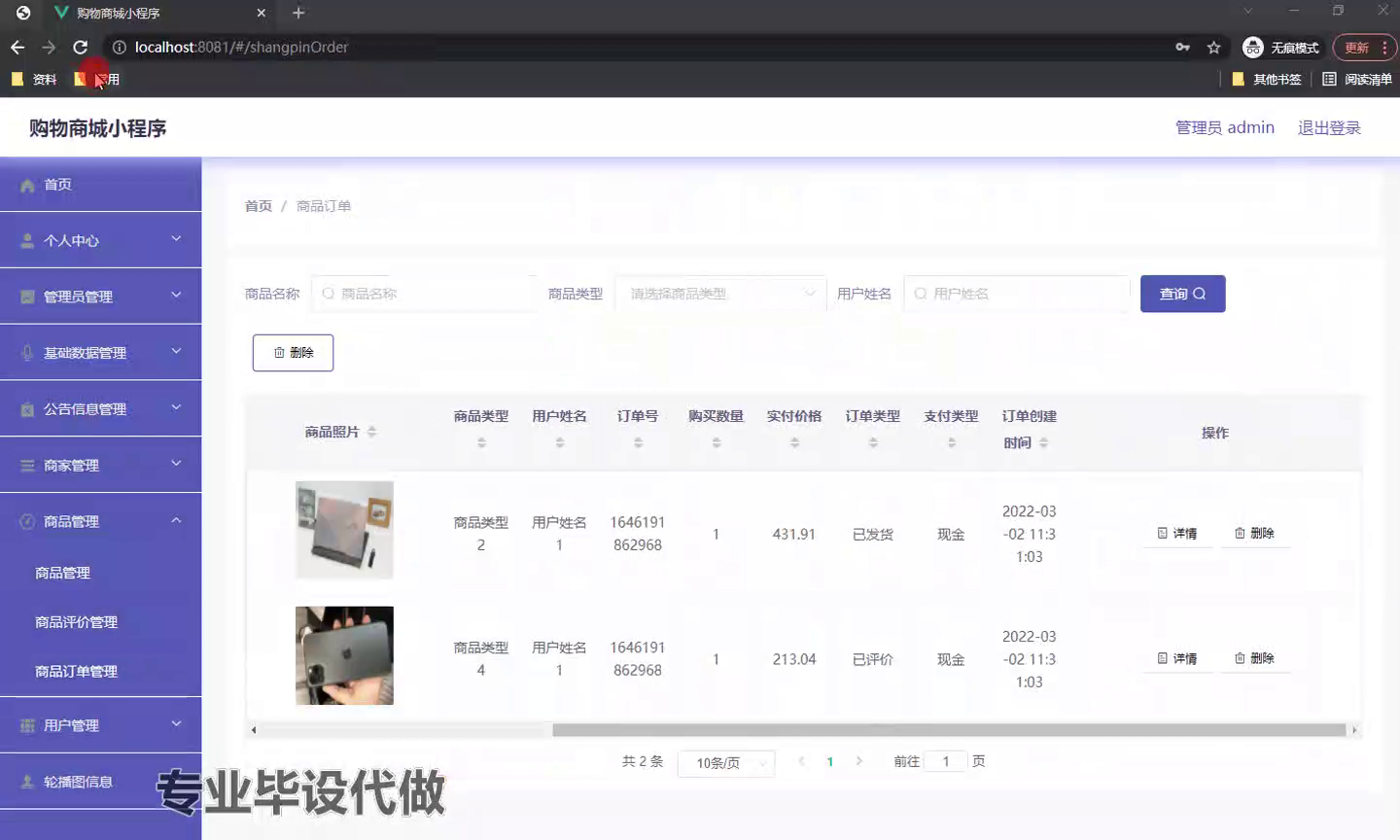Sort table by 购买数量 column
This screenshot has width=1400, height=840.
717,442
